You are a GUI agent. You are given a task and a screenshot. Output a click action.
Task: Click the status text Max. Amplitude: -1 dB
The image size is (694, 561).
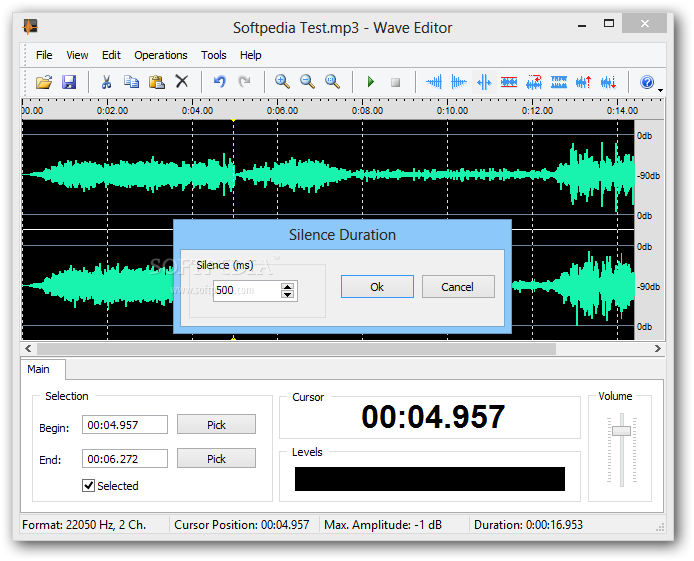click(x=383, y=525)
